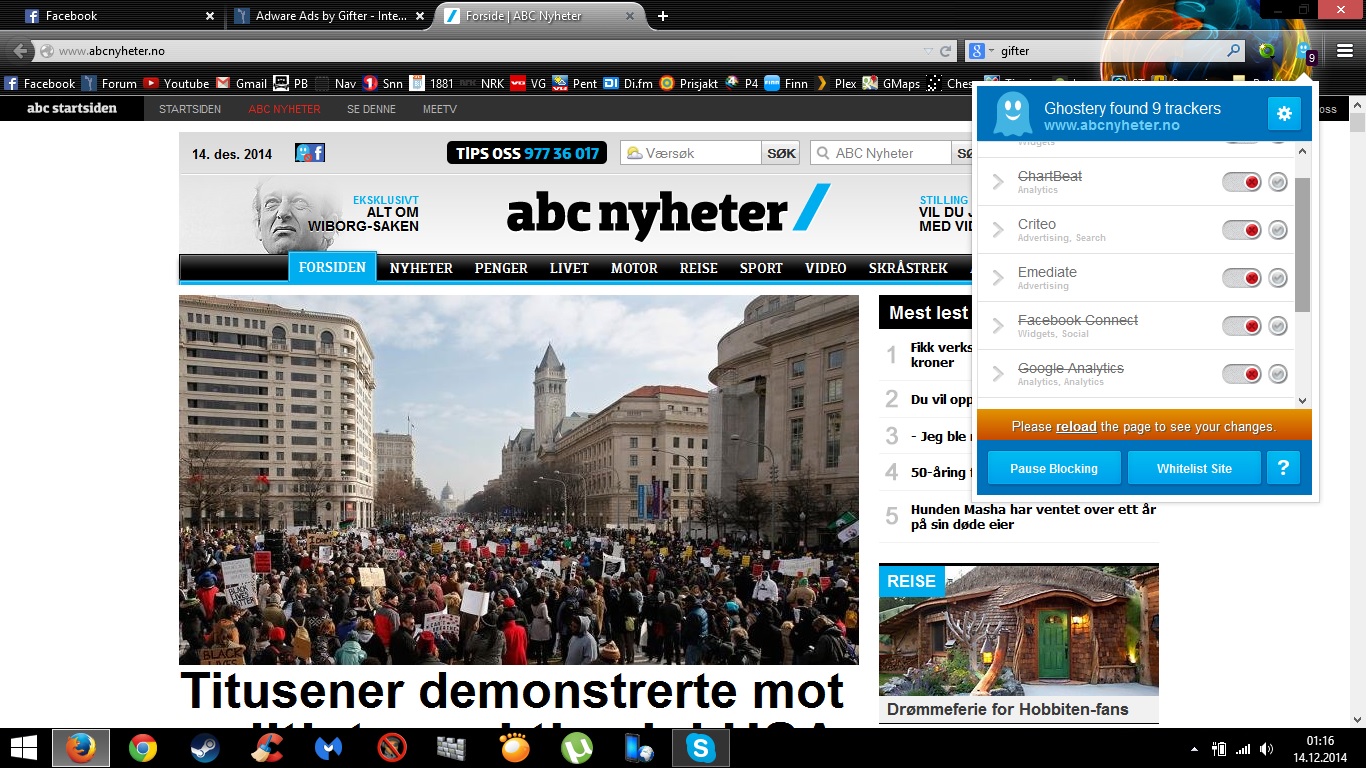Open the GMaps bookmark
The height and width of the screenshot is (768, 1368).
[891, 83]
